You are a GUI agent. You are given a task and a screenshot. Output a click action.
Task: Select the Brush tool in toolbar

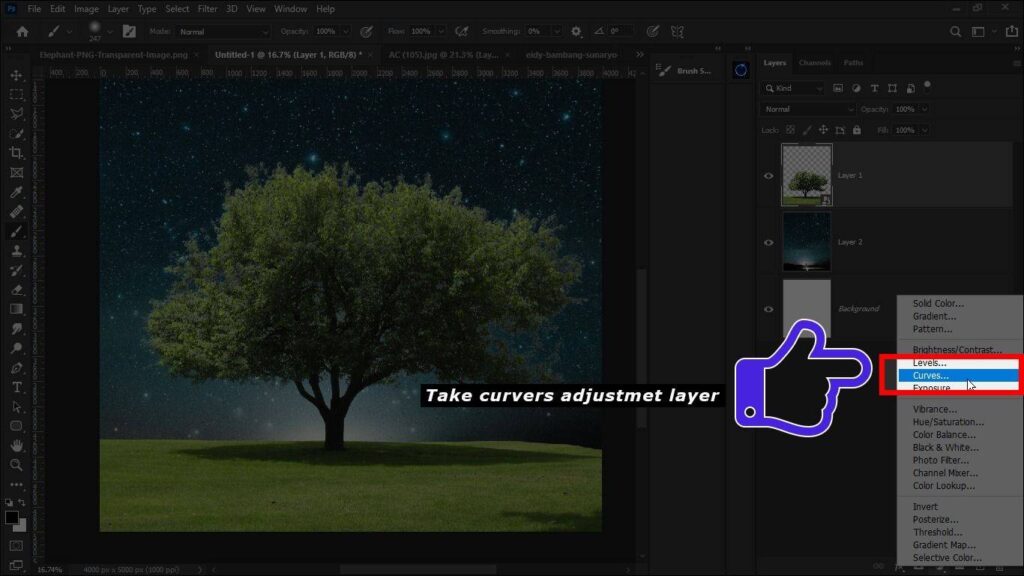tap(16, 232)
